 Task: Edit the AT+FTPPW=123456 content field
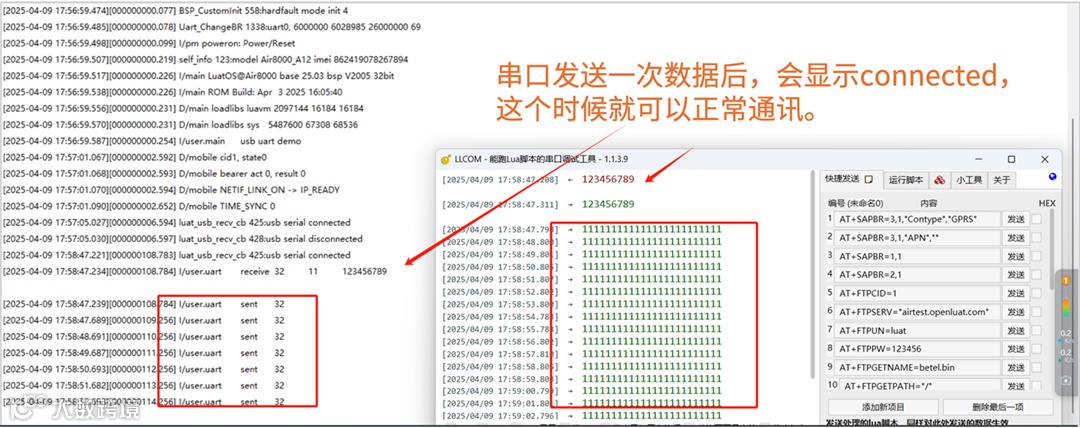coord(917,349)
